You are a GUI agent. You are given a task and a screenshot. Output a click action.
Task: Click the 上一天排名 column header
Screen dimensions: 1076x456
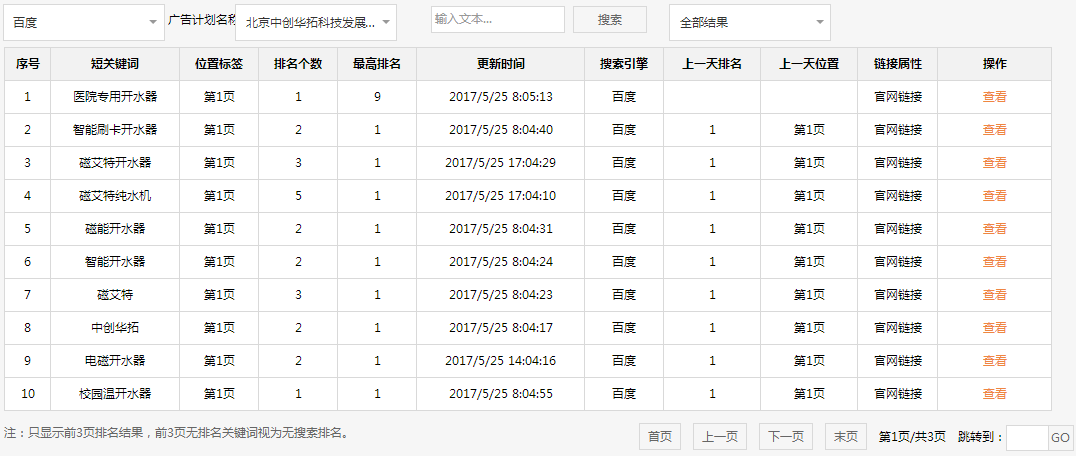(x=712, y=64)
